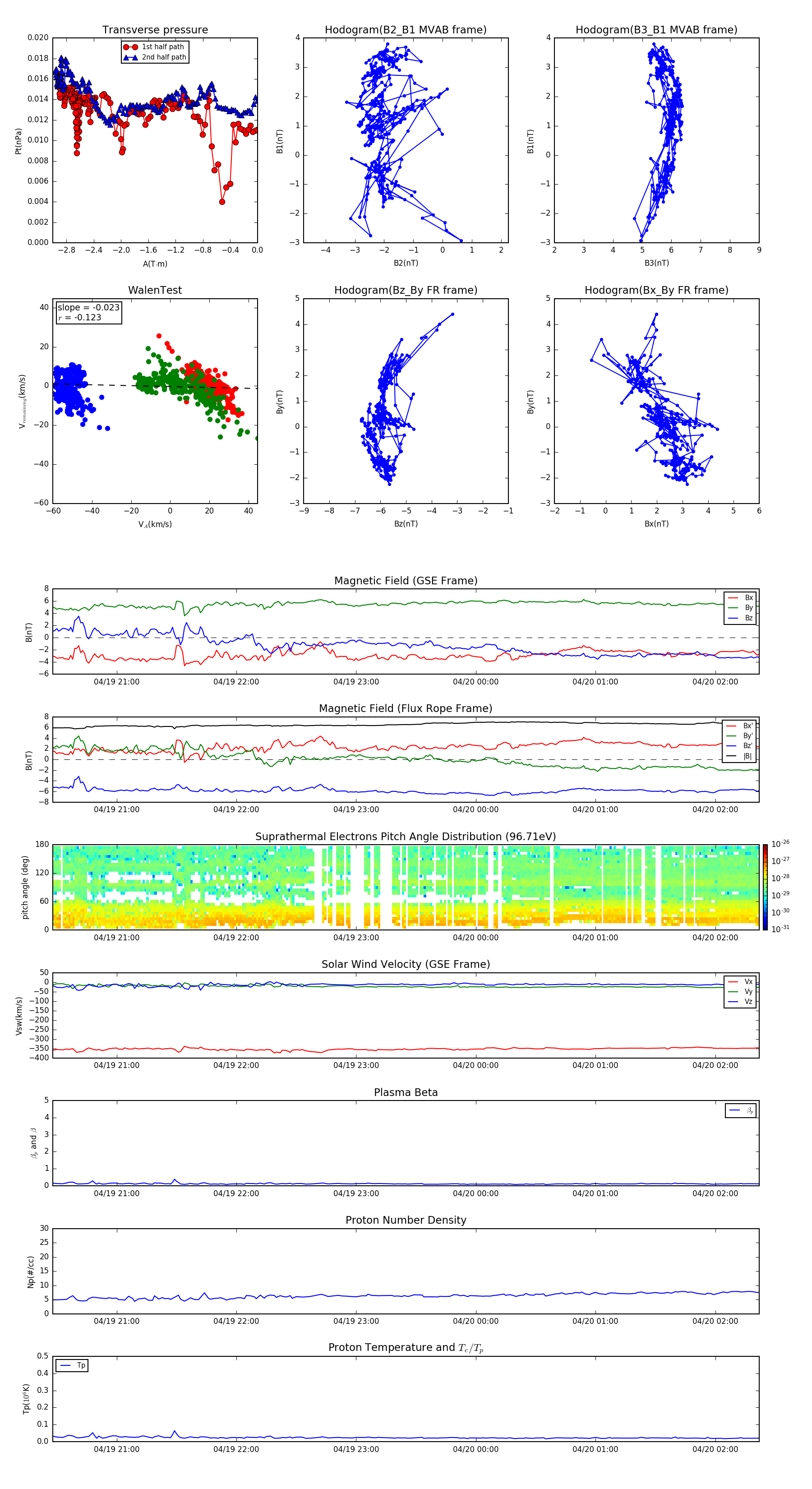Click the 'Tp' legend entry
The height and width of the screenshot is (1489, 812).
tap(72, 1365)
